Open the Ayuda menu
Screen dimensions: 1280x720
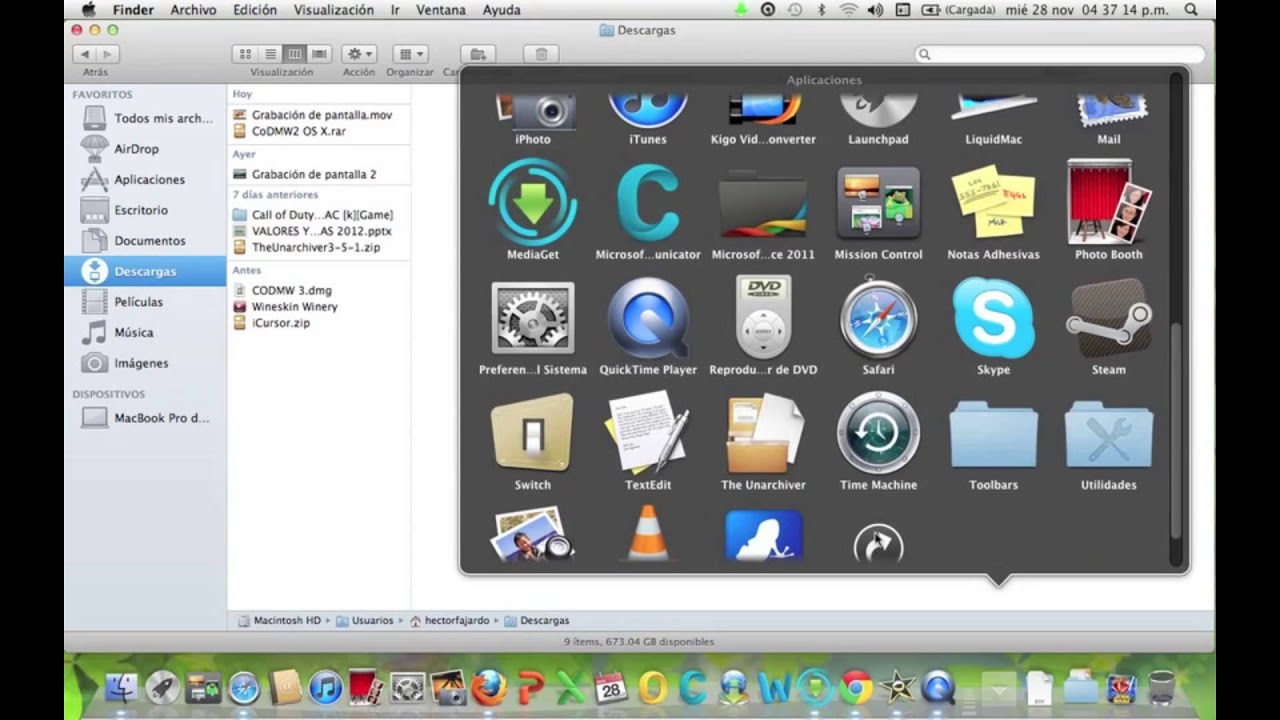[x=501, y=10]
